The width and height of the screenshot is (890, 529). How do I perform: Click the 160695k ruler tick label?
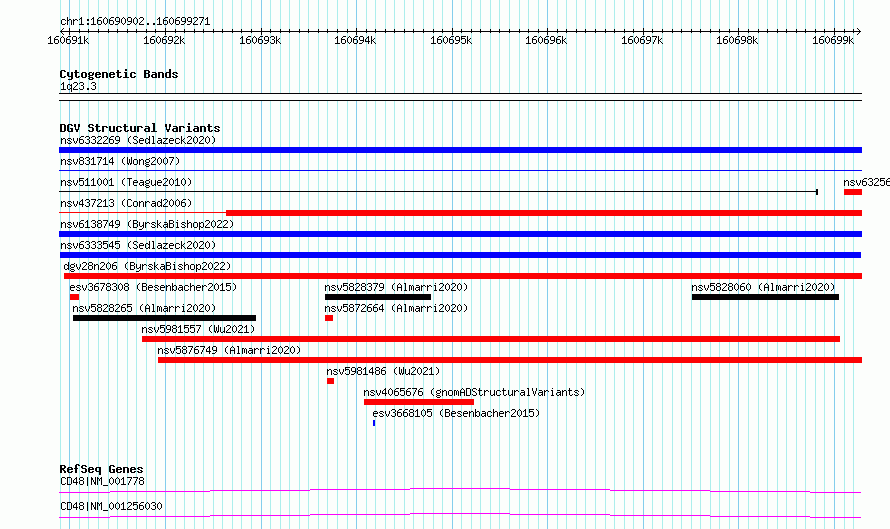pos(451,40)
